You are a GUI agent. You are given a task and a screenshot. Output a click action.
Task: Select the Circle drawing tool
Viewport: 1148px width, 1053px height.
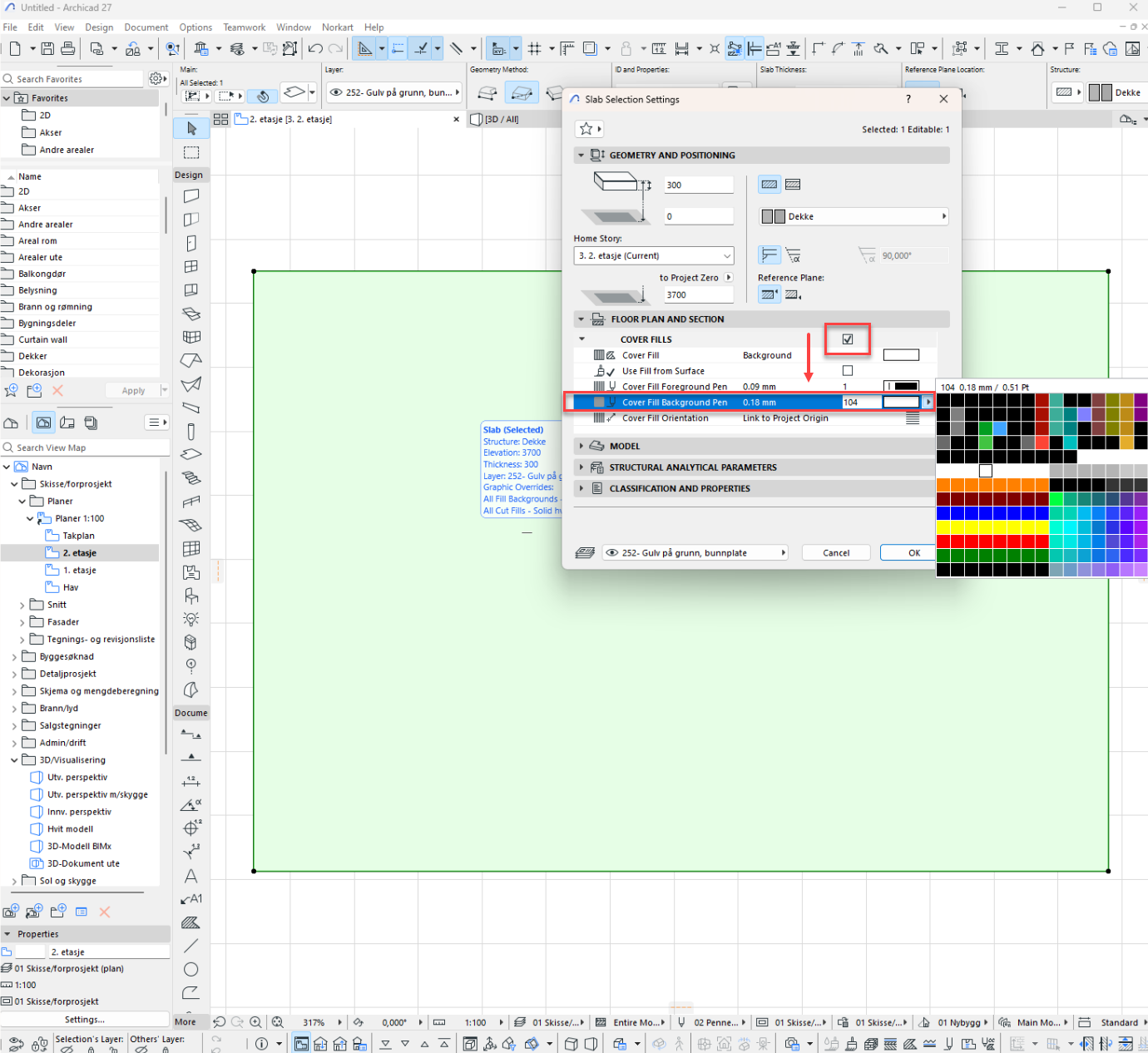point(191,969)
